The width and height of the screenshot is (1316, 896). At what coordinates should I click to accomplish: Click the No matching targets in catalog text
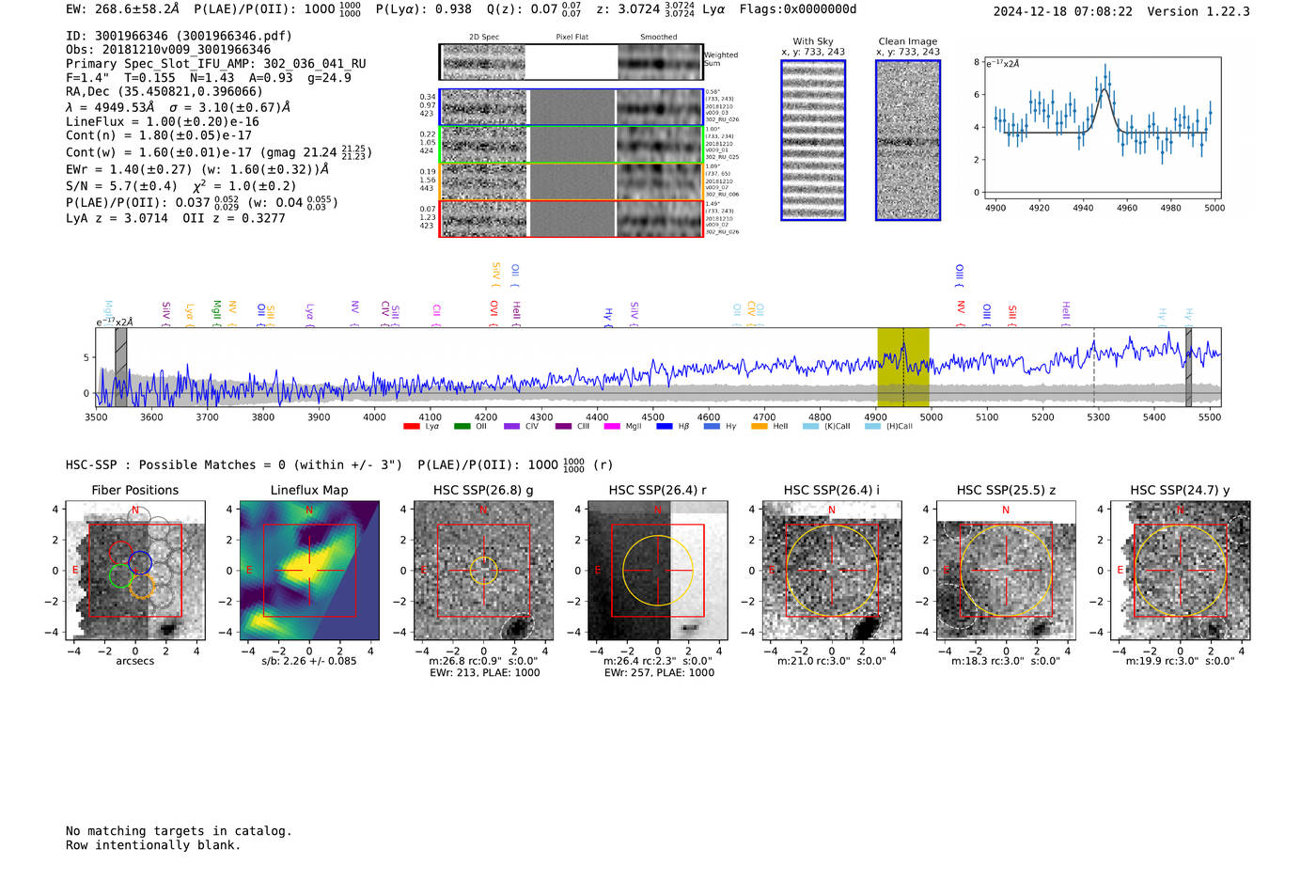coord(179,831)
